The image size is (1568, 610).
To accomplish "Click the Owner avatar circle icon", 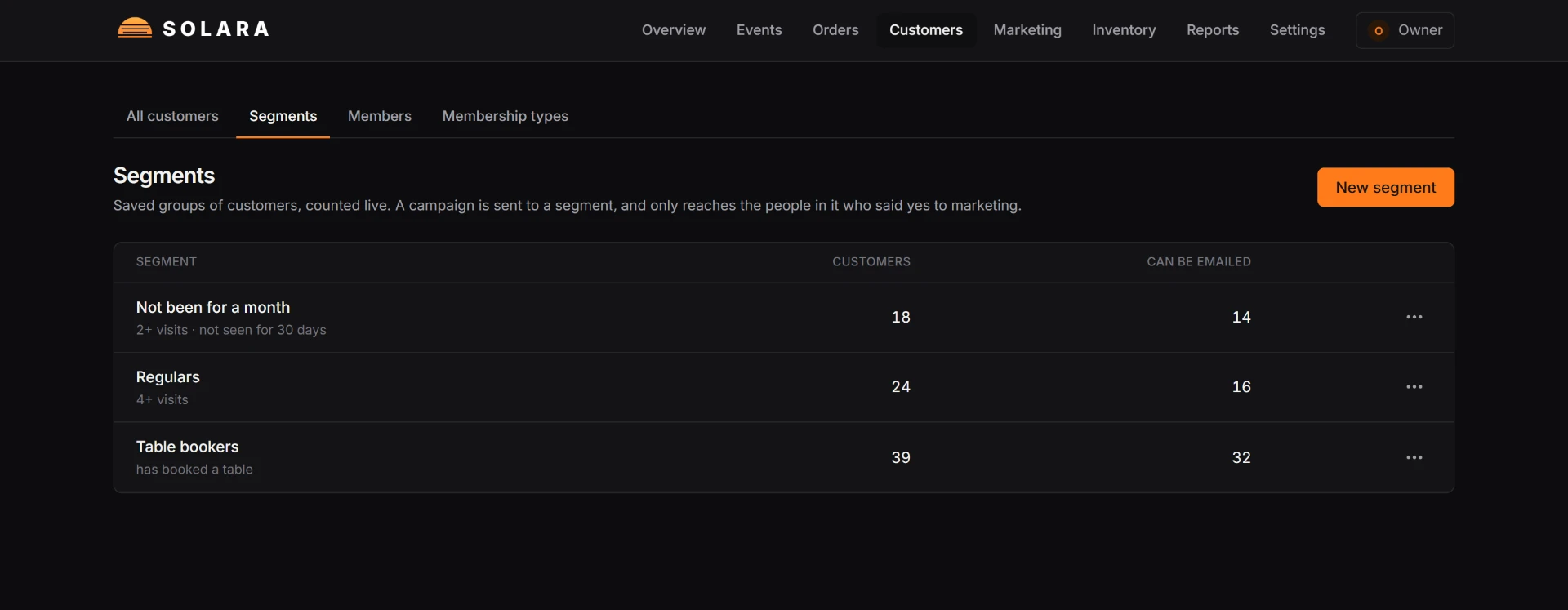I will click(1379, 30).
